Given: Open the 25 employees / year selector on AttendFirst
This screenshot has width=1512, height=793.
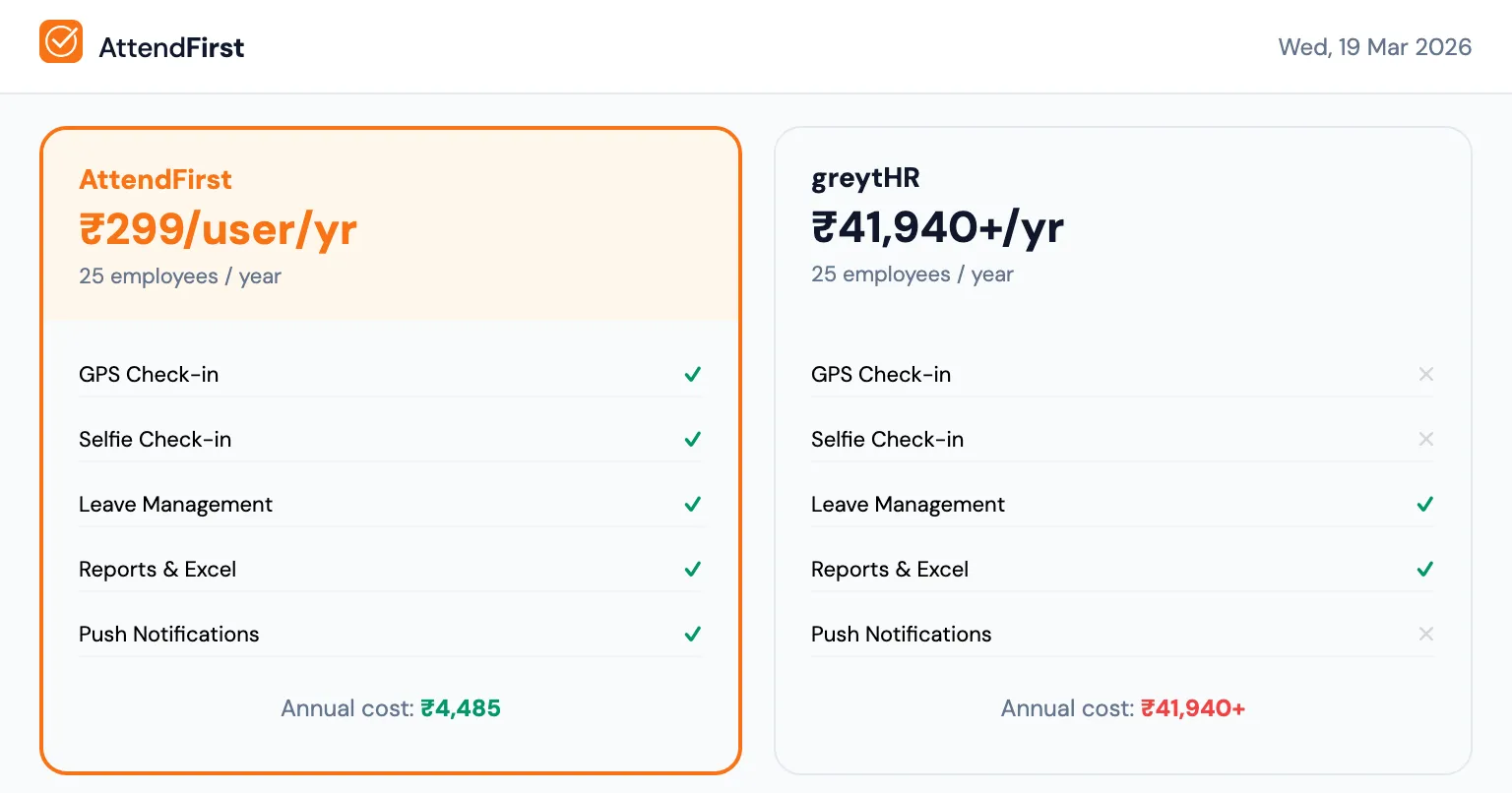Looking at the screenshot, I should [x=179, y=276].
